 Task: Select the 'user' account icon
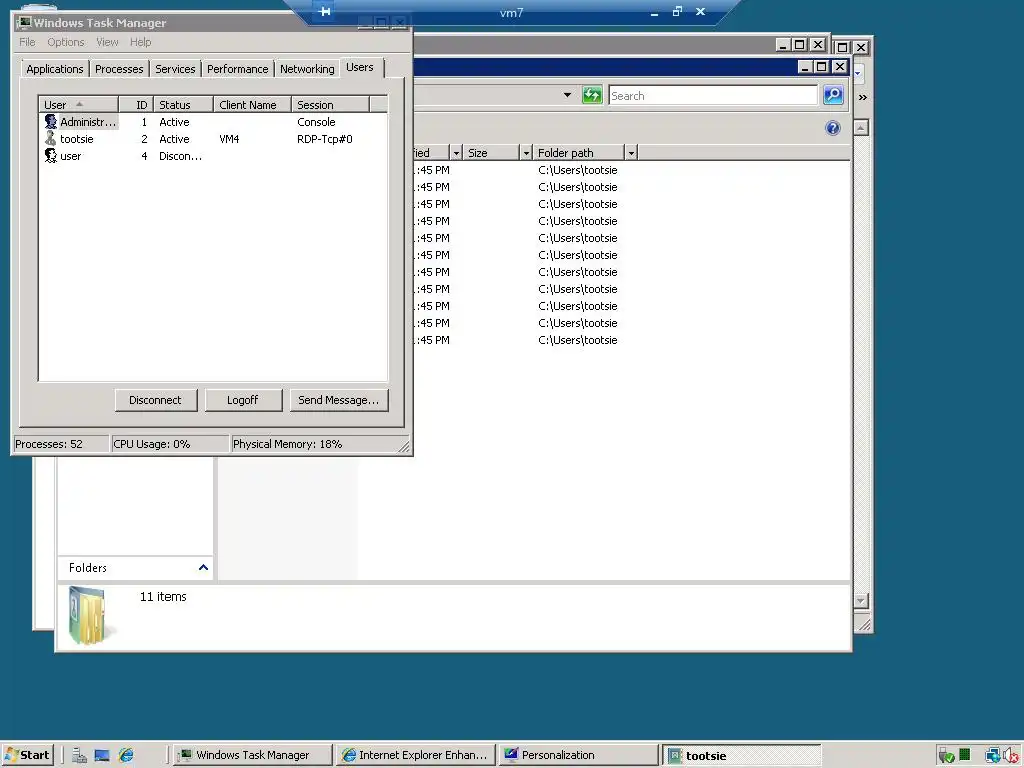(x=50, y=155)
